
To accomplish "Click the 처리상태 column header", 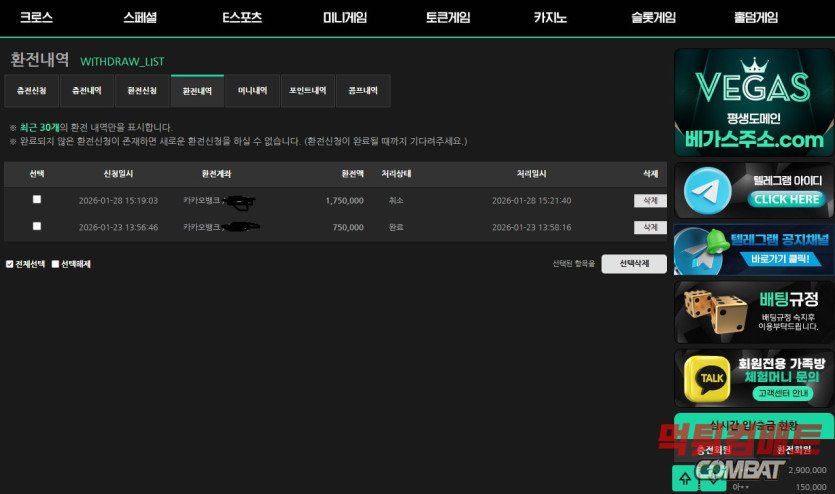I will tap(396, 174).
